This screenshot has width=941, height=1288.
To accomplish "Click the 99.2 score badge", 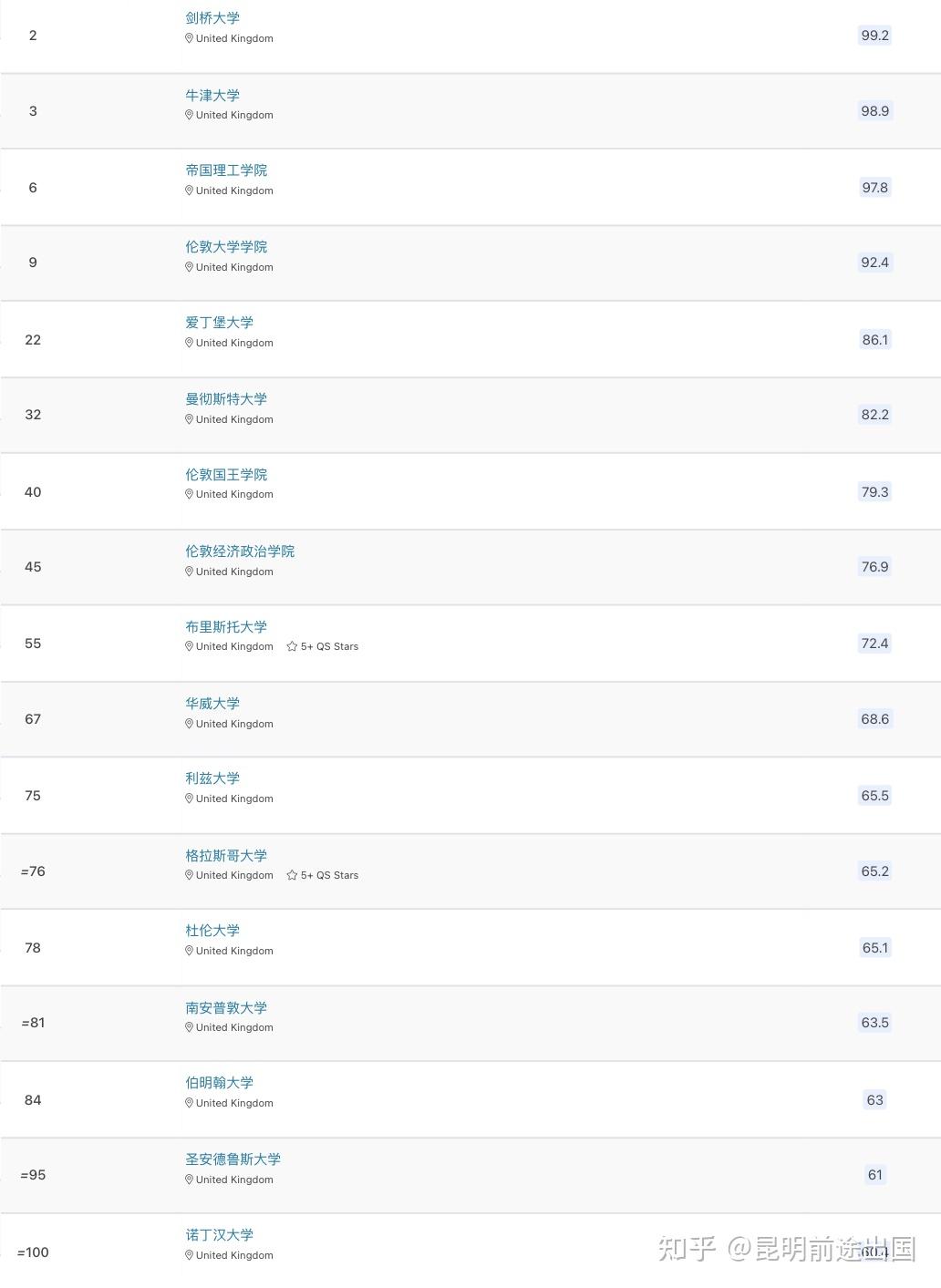I will click(x=874, y=36).
